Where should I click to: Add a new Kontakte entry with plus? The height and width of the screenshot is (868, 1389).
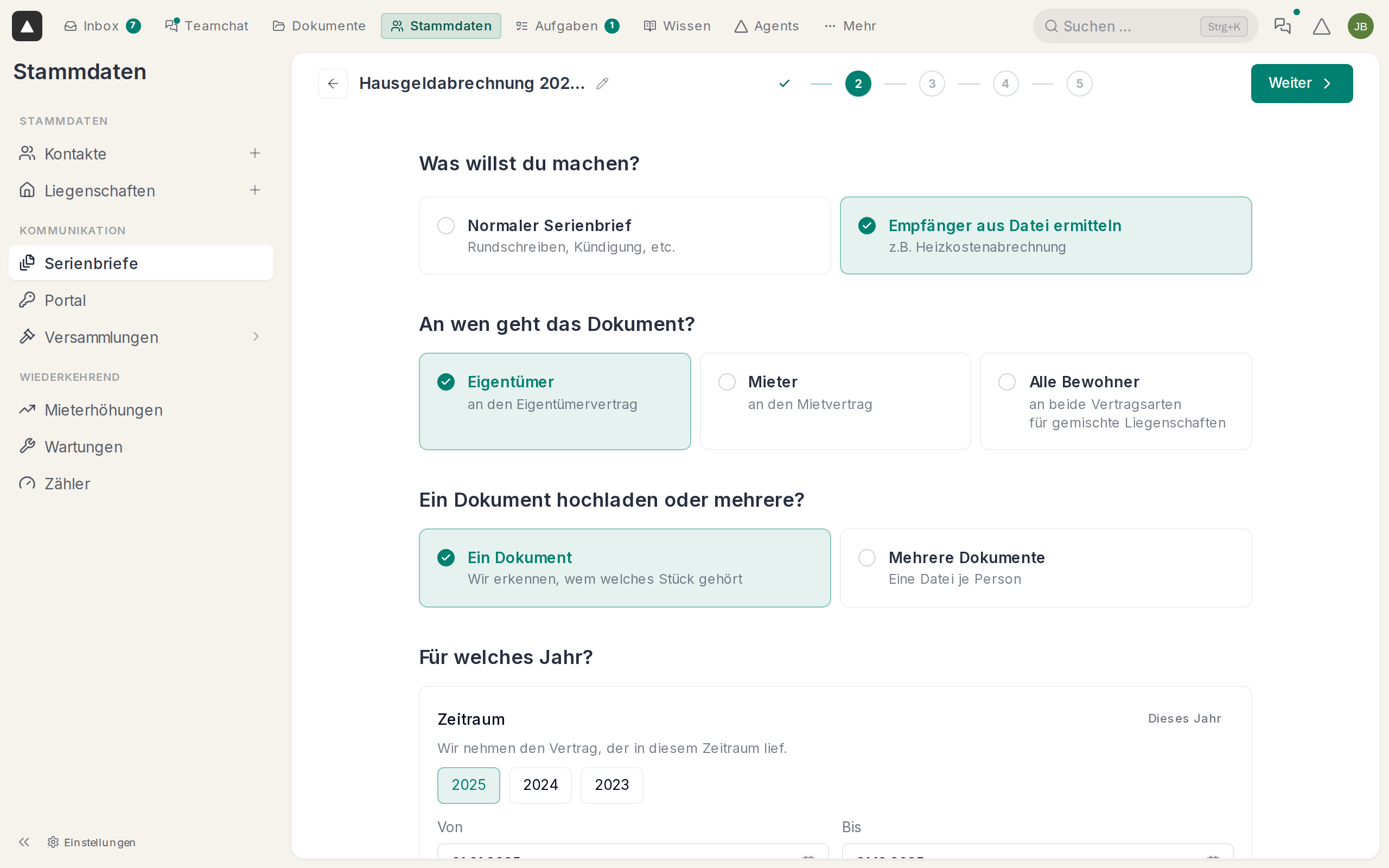click(x=255, y=154)
